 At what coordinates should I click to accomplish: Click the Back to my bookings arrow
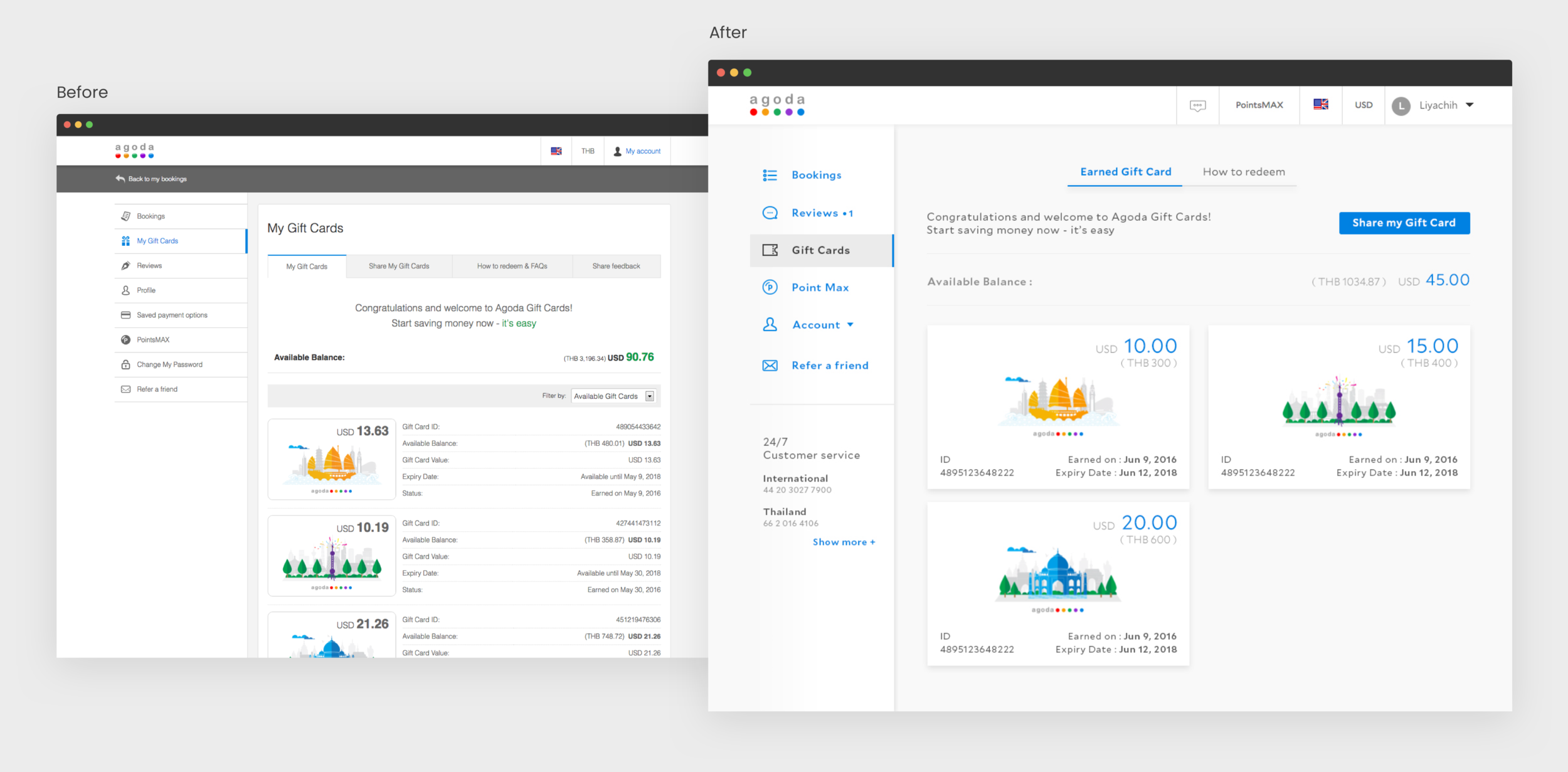[120, 179]
